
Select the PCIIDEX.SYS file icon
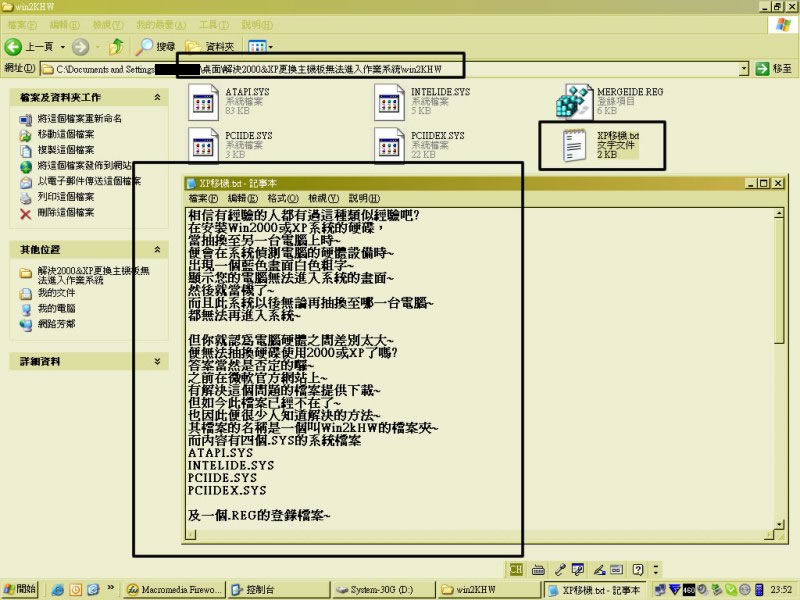click(x=389, y=146)
